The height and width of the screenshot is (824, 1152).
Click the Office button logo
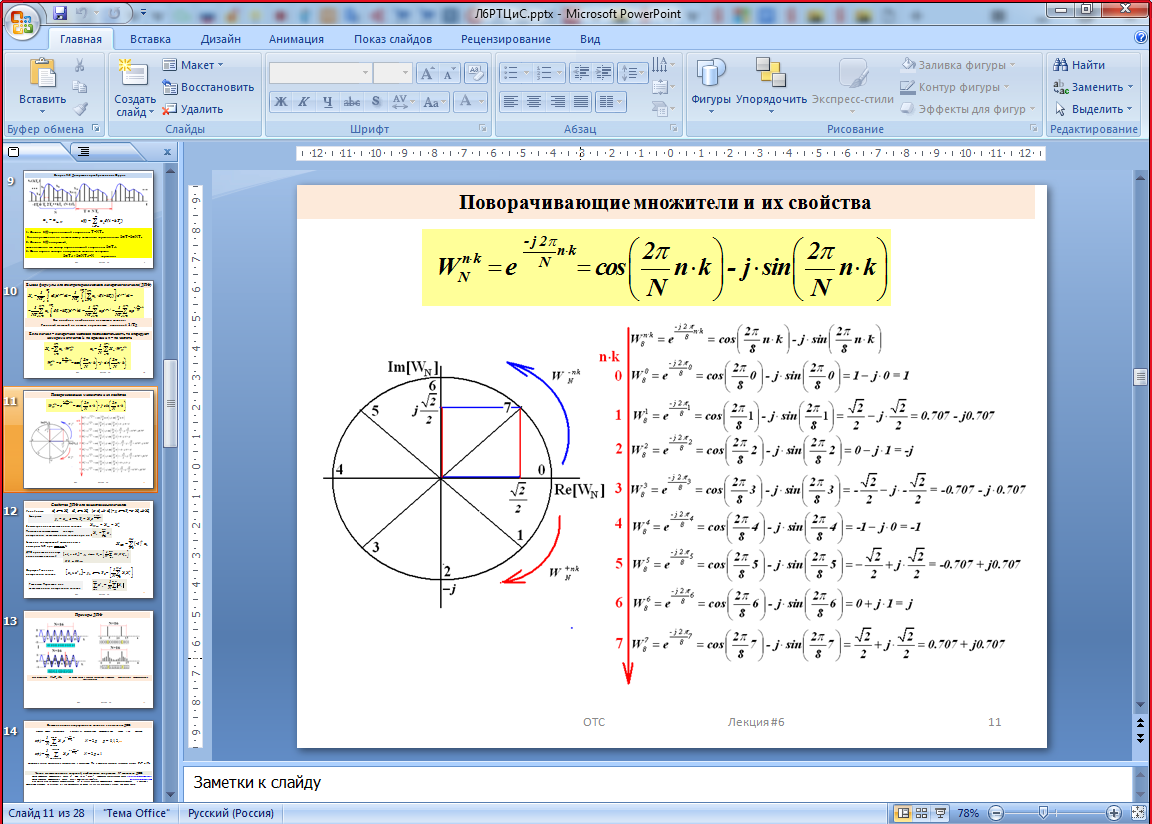22,22
